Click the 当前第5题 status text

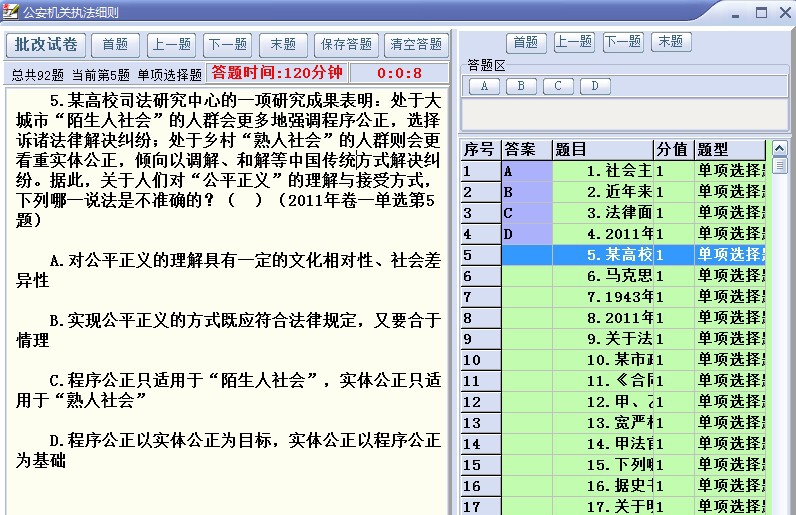click(101, 75)
